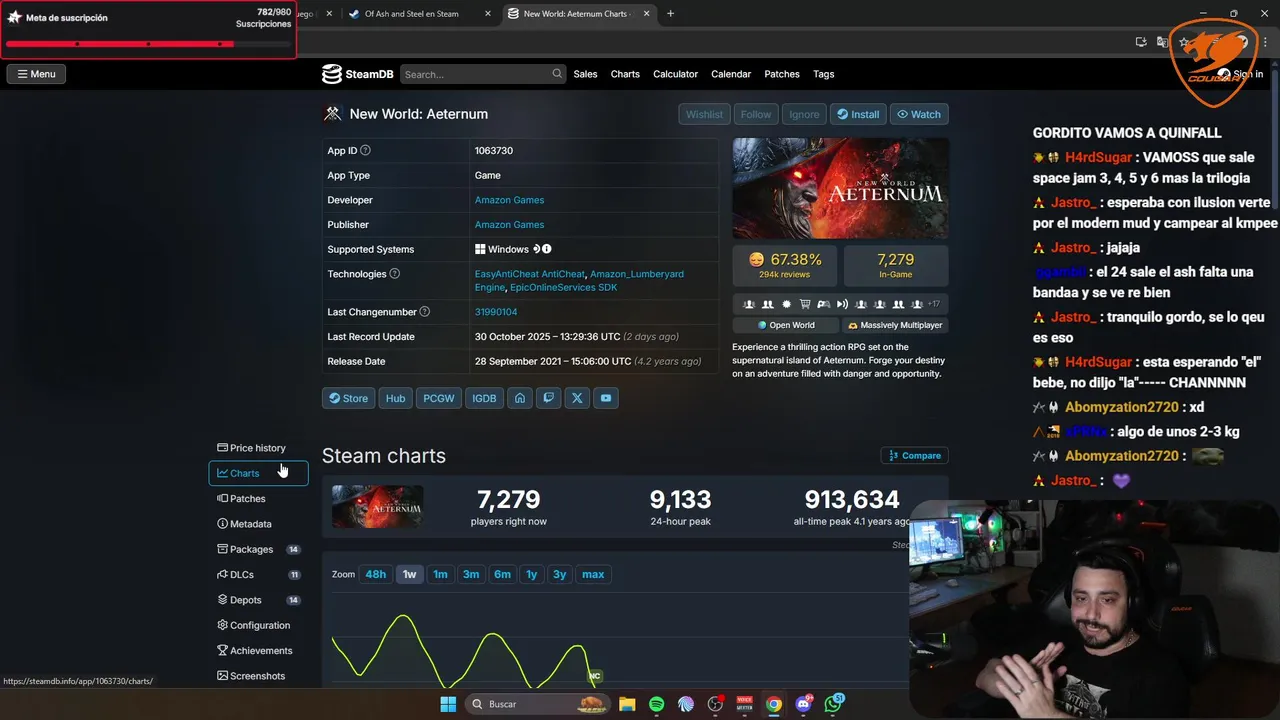
Task: Open the Calculator nav item
Action: [x=675, y=74]
